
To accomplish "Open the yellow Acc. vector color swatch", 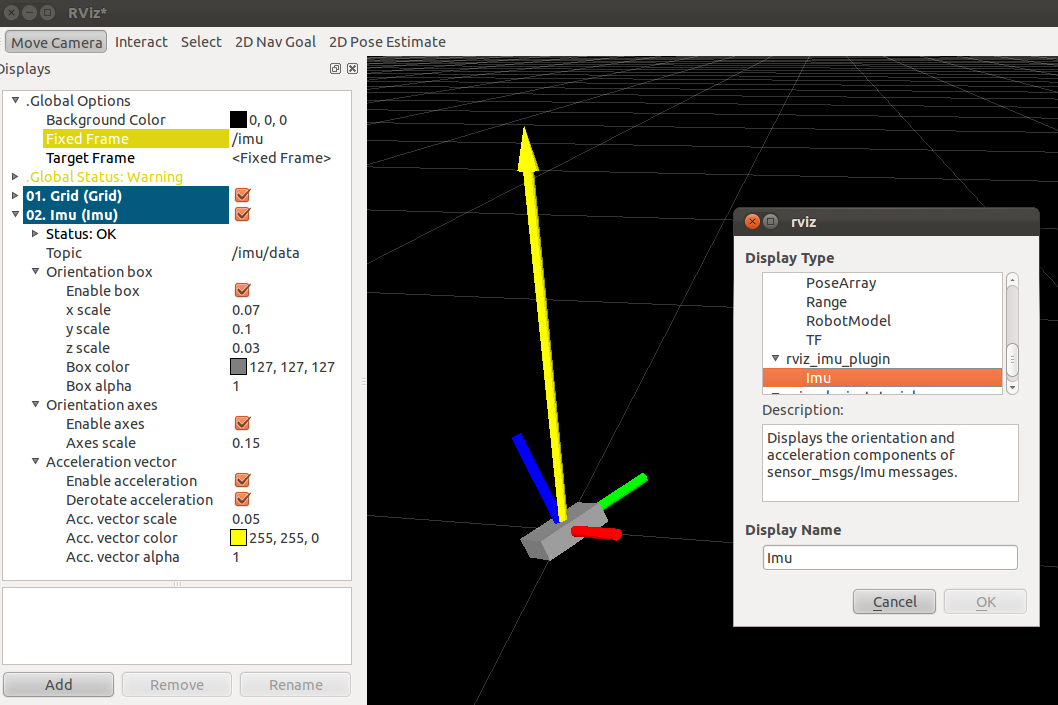I will click(x=239, y=538).
